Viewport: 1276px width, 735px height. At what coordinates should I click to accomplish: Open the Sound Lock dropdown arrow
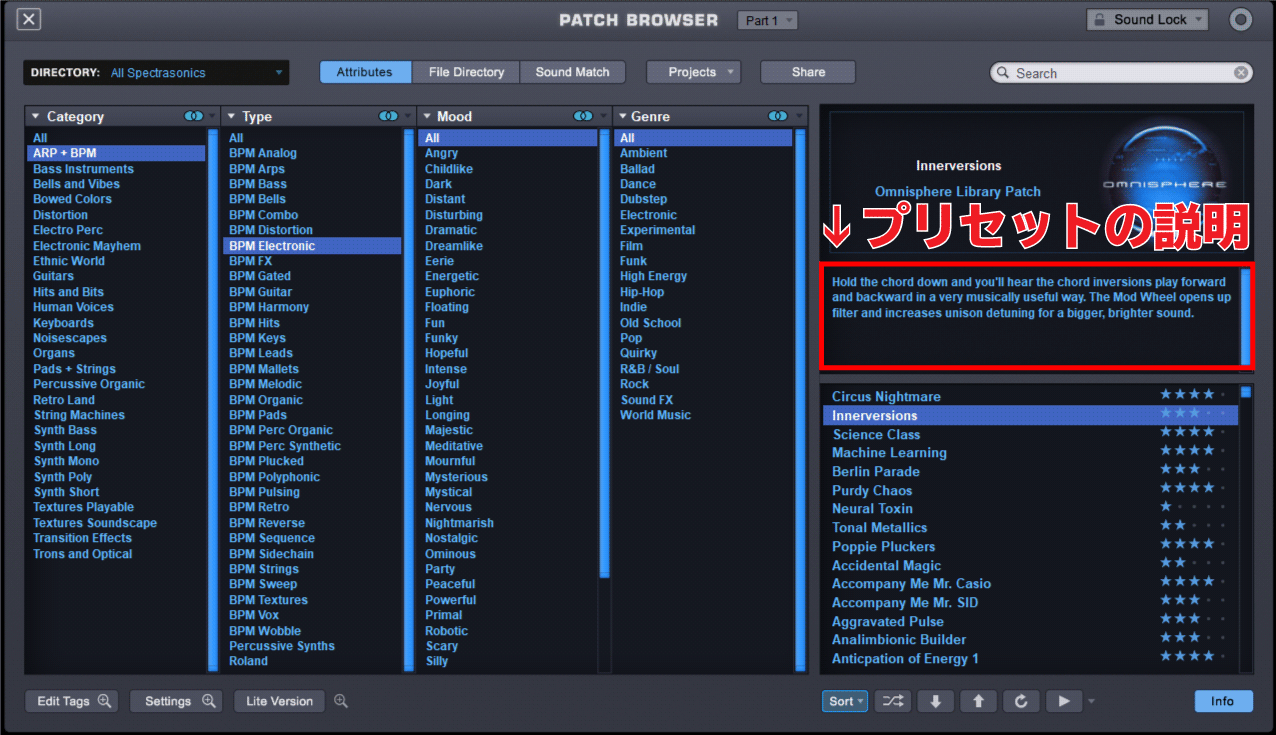tap(1199, 20)
